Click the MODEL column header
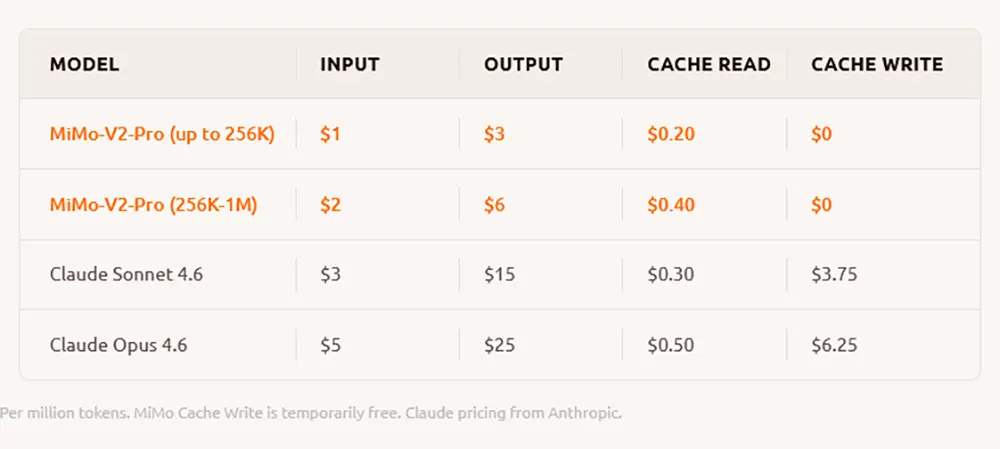 pyautogui.click(x=85, y=65)
